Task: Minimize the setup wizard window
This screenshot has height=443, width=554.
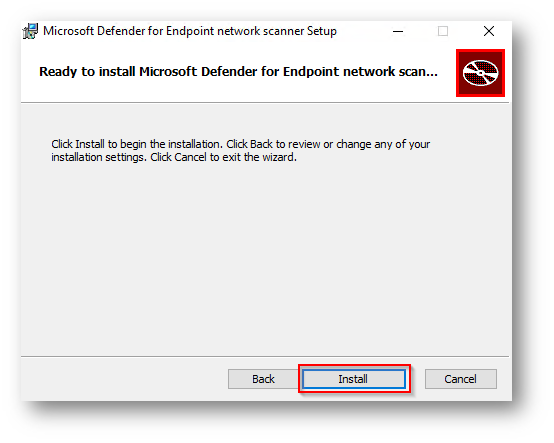Action: [398, 31]
